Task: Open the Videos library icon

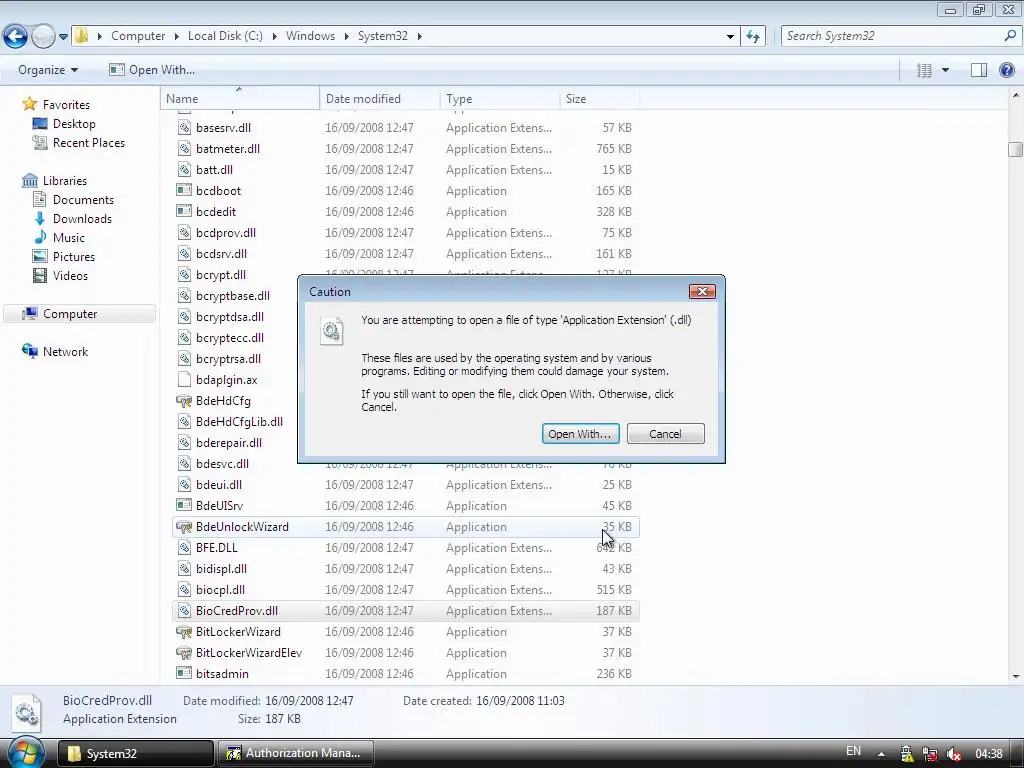Action: 40,275
